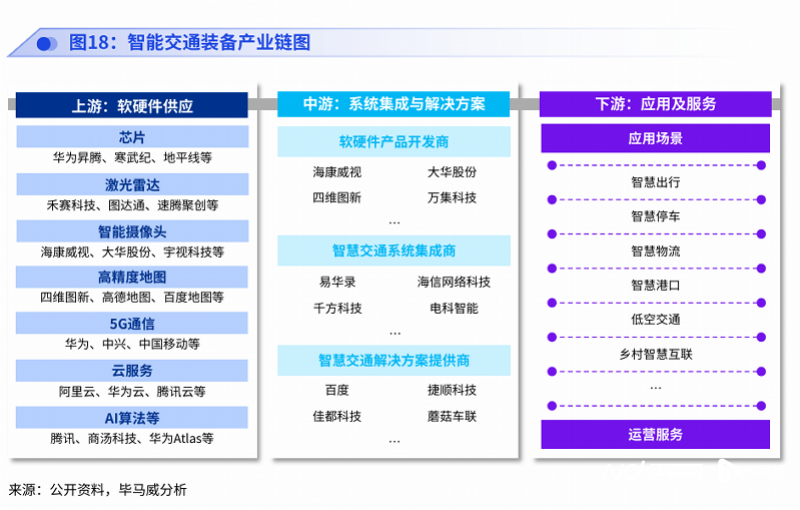Click 海康威视 under 软硬件产品开发商
The height and width of the screenshot is (510, 800).
click(x=337, y=172)
